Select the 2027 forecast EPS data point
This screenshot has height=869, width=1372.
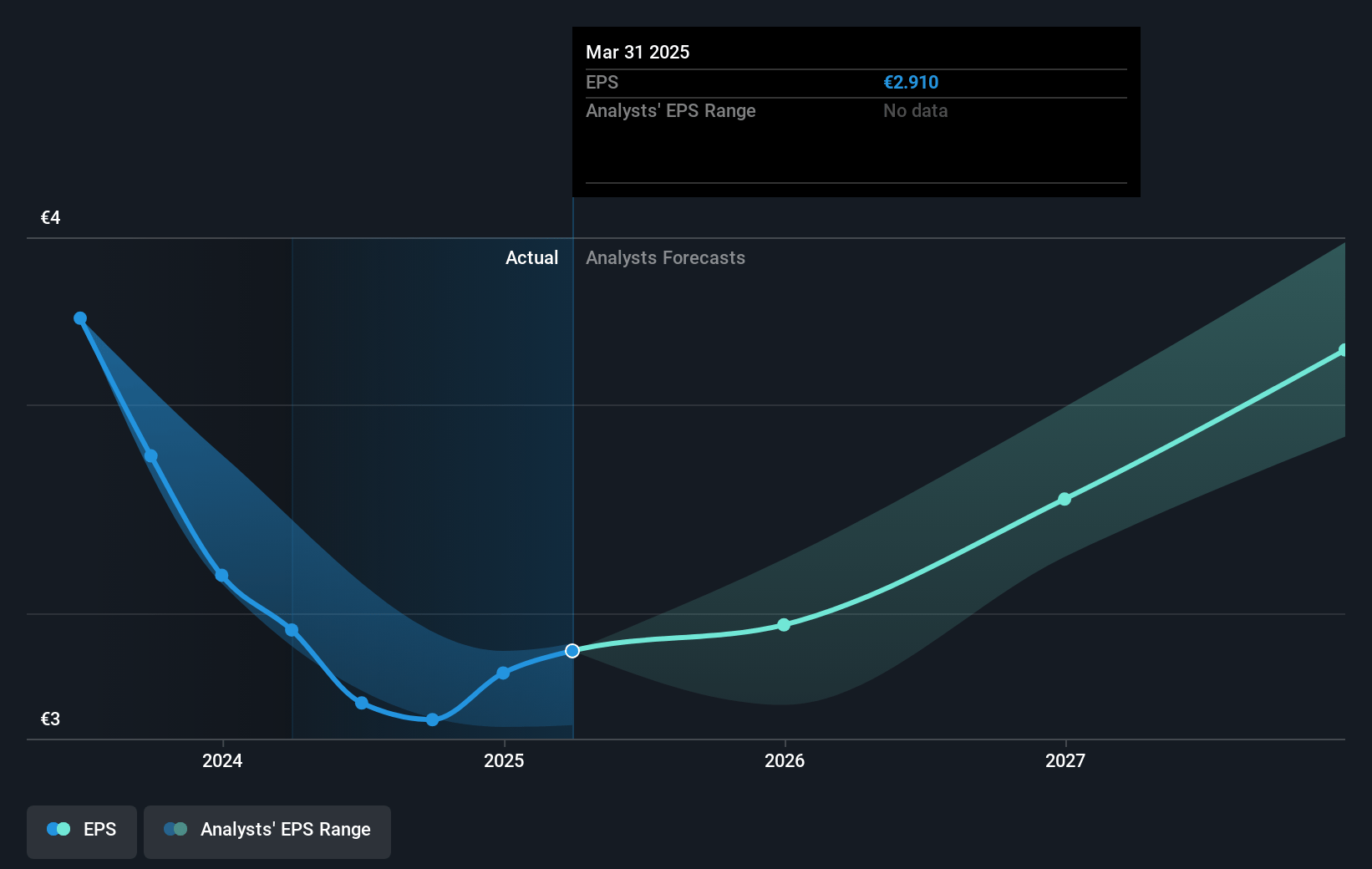[1065, 499]
